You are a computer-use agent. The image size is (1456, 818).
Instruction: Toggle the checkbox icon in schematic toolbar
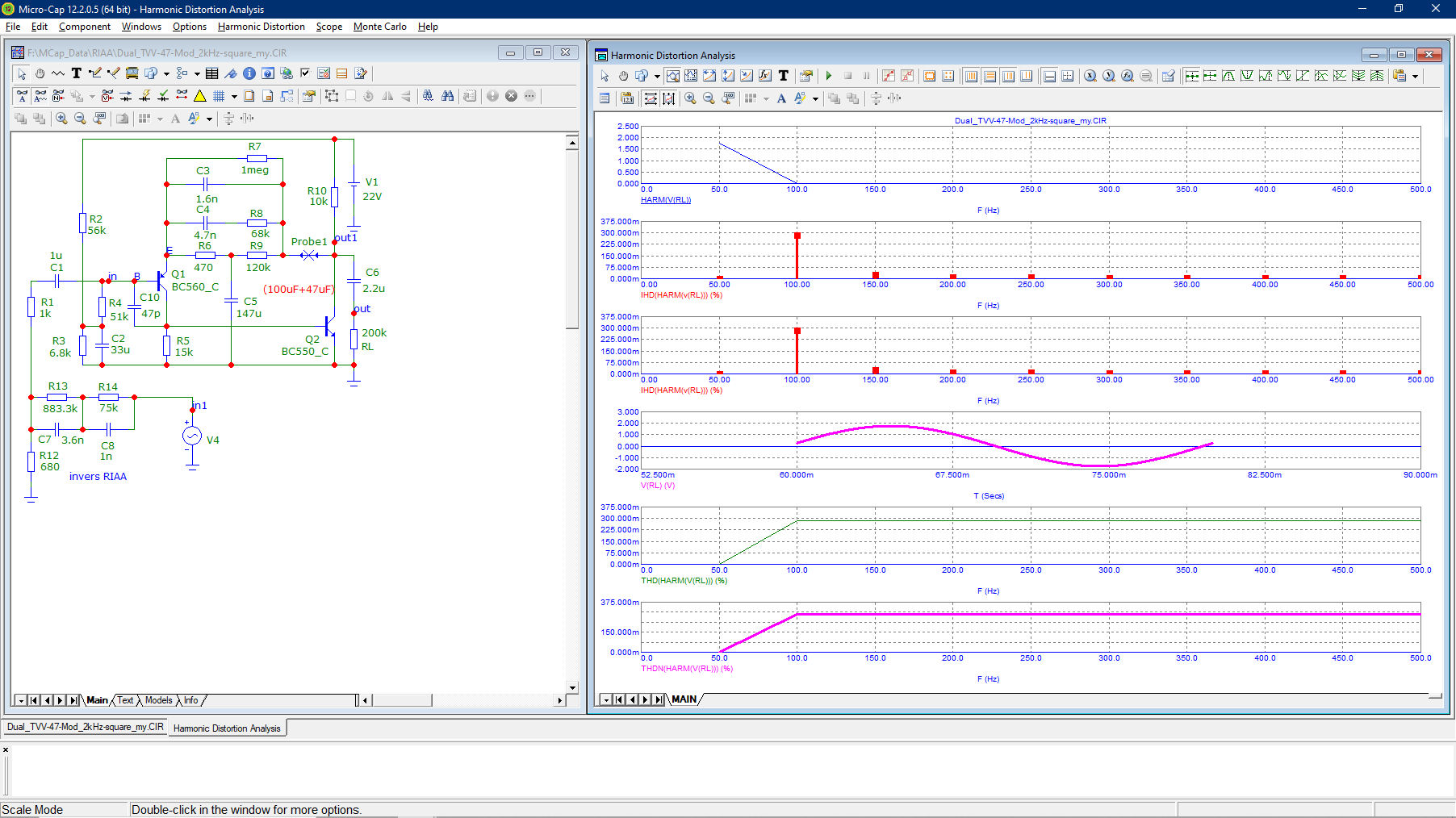point(305,73)
